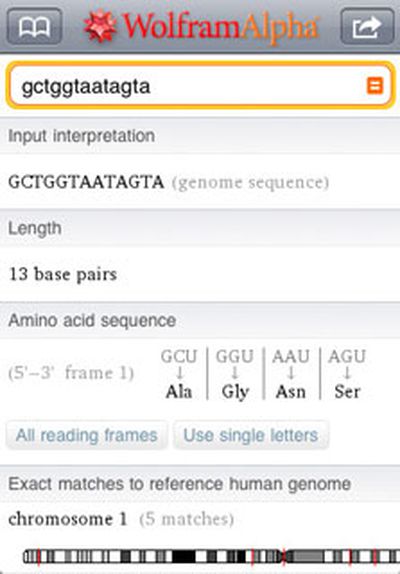
Task: Click the first red match marker on ideogram
Action: (39, 556)
